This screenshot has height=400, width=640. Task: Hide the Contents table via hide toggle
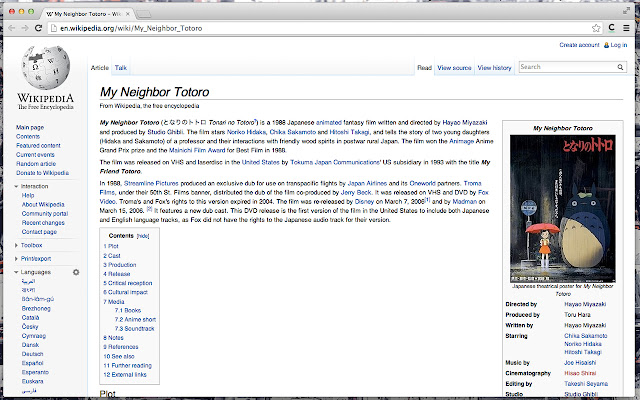143,236
